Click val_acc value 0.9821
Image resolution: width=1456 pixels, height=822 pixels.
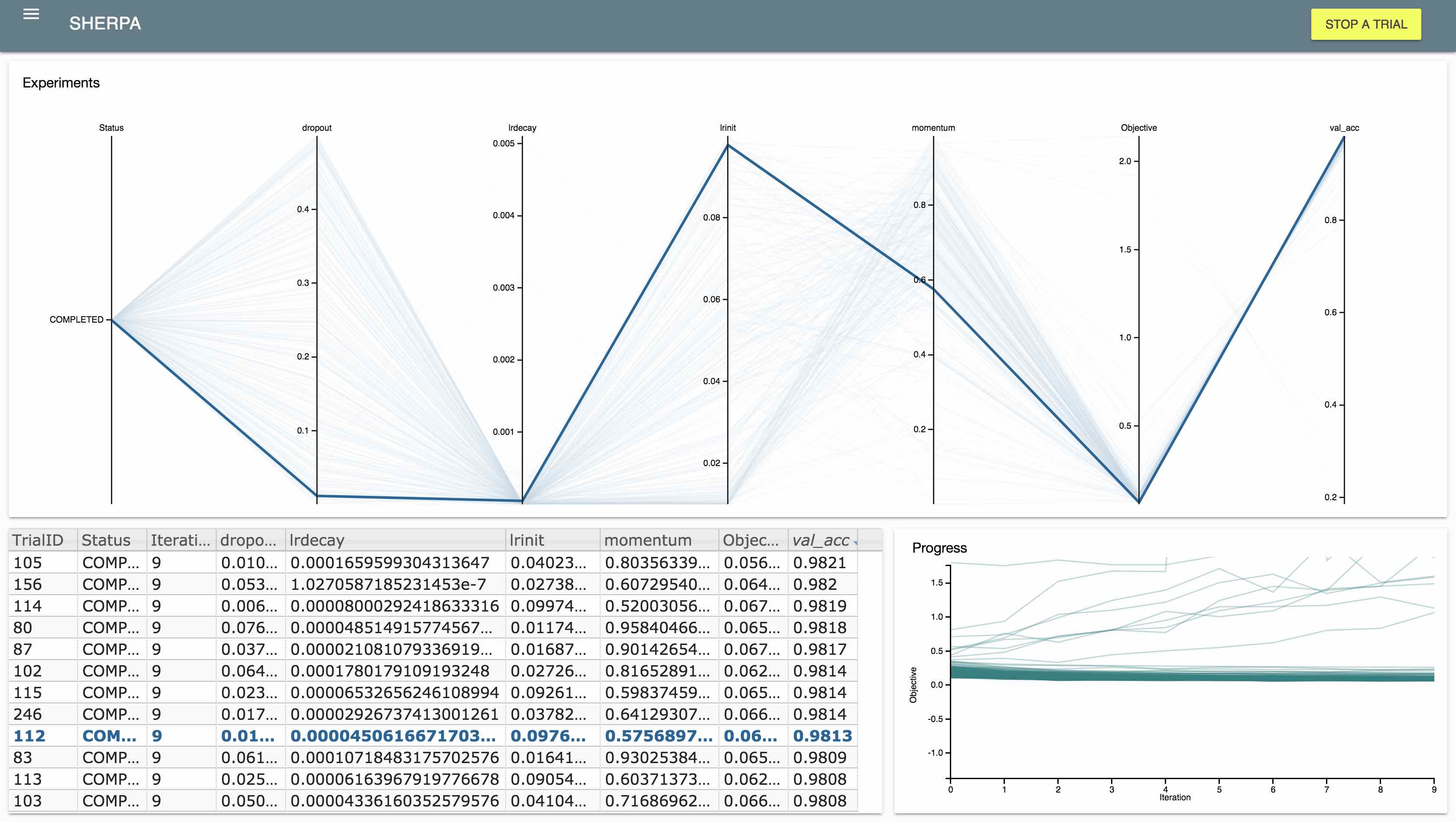click(x=819, y=563)
